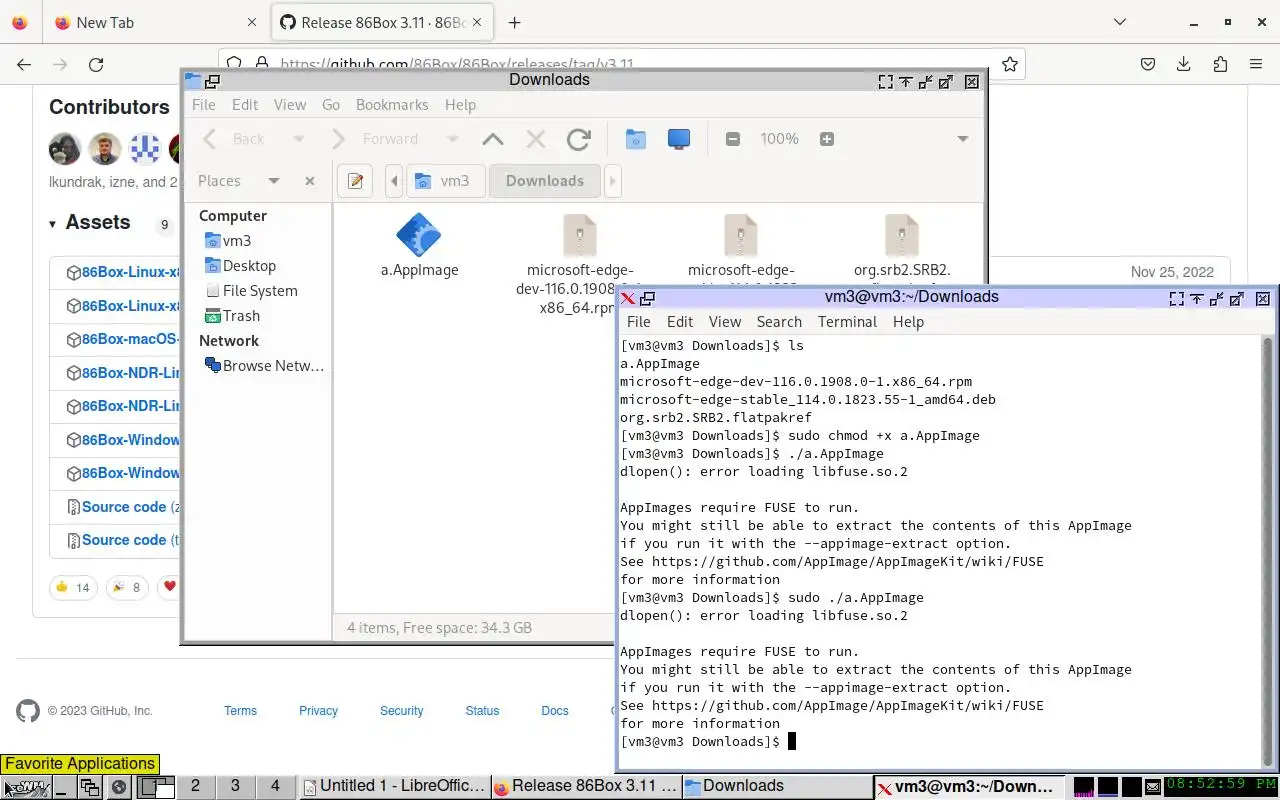Viewport: 1280px width, 800px height.
Task: Toggle the location text entry edit icon
Action: tap(355, 181)
